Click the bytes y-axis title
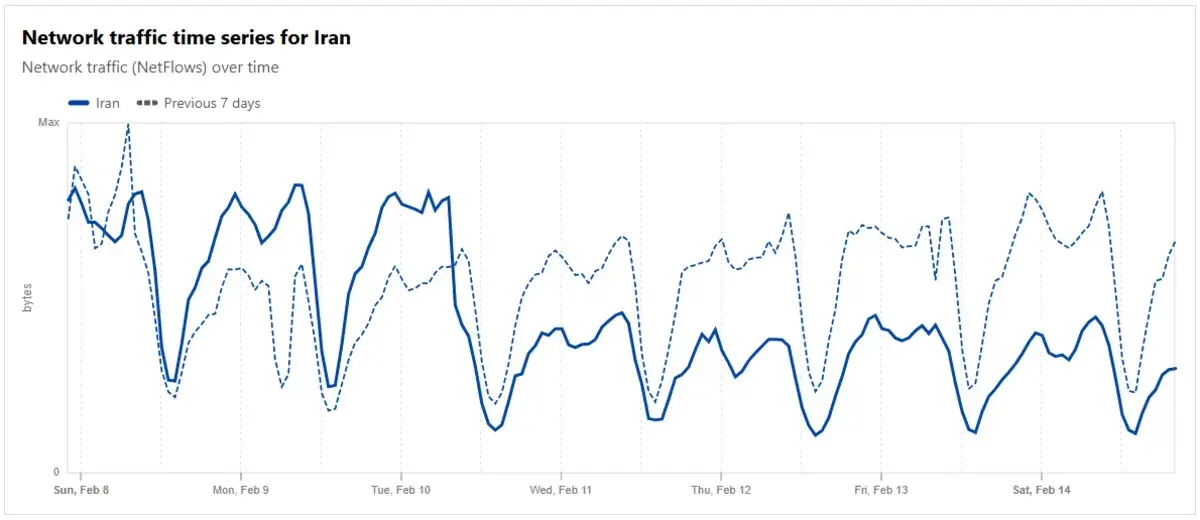The image size is (1200, 520). (x=28, y=297)
